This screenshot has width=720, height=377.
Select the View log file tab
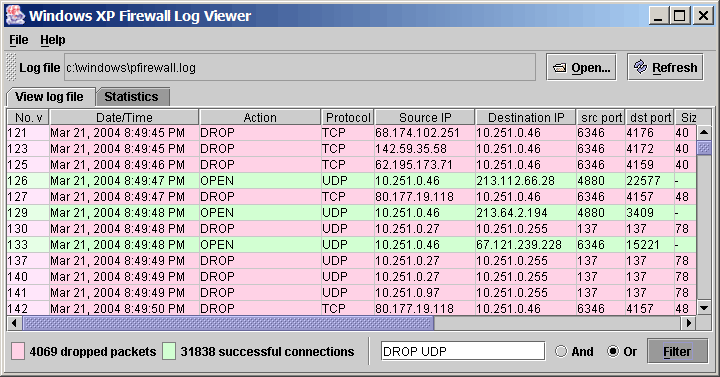click(x=51, y=97)
